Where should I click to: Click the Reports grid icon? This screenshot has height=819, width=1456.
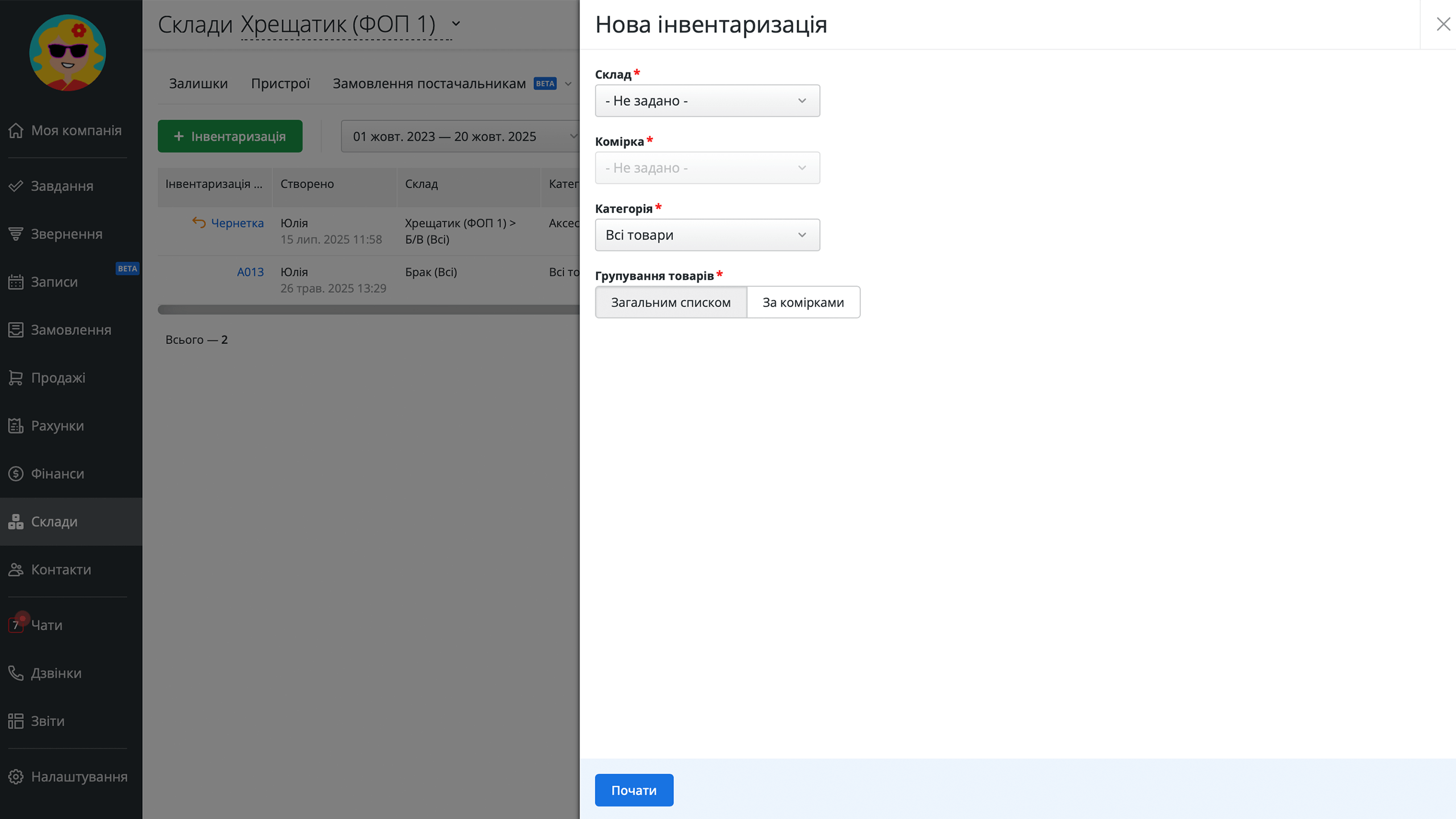[x=16, y=721]
